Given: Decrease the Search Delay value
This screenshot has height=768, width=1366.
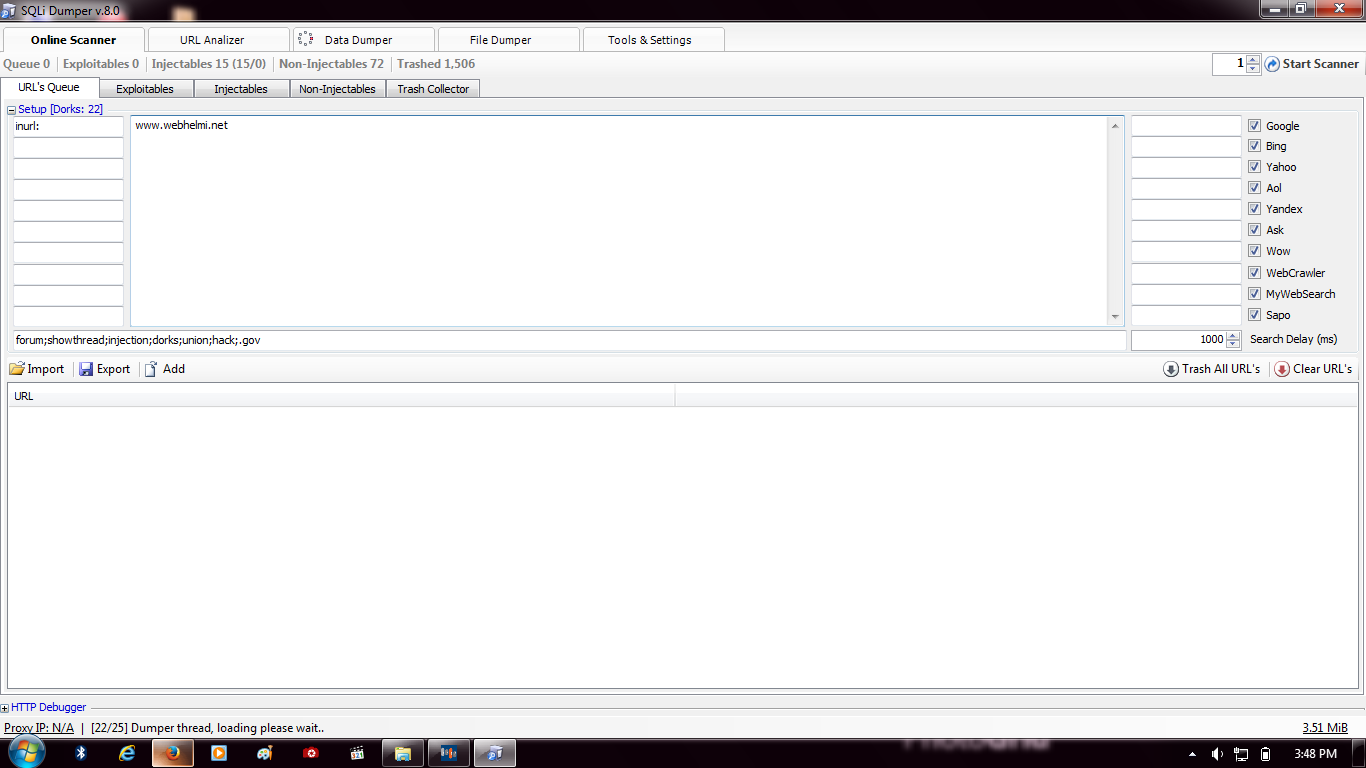Looking at the screenshot, I should 1233,345.
